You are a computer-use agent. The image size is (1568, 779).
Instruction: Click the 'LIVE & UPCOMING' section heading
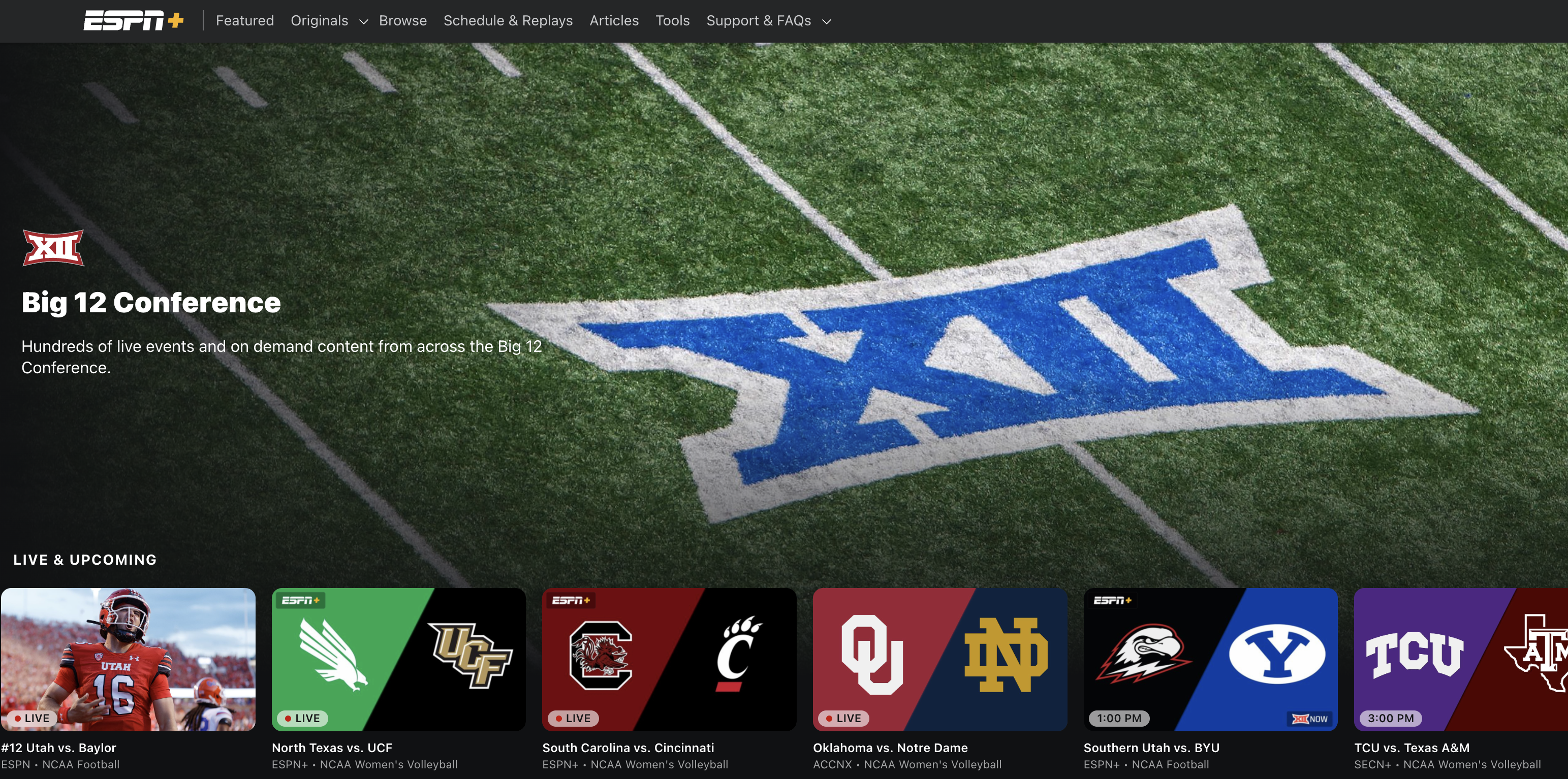(x=85, y=559)
